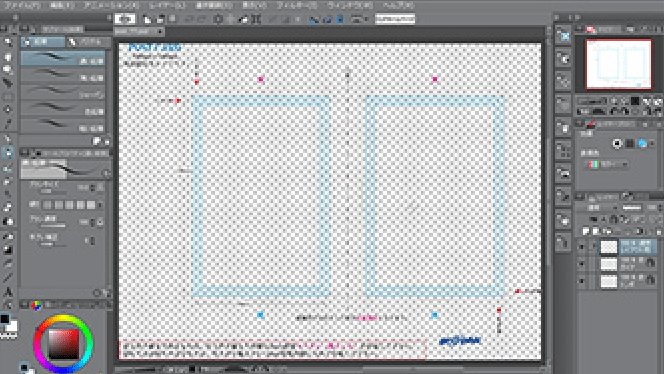Click the Undo arrow in the command bar

tap(189, 19)
